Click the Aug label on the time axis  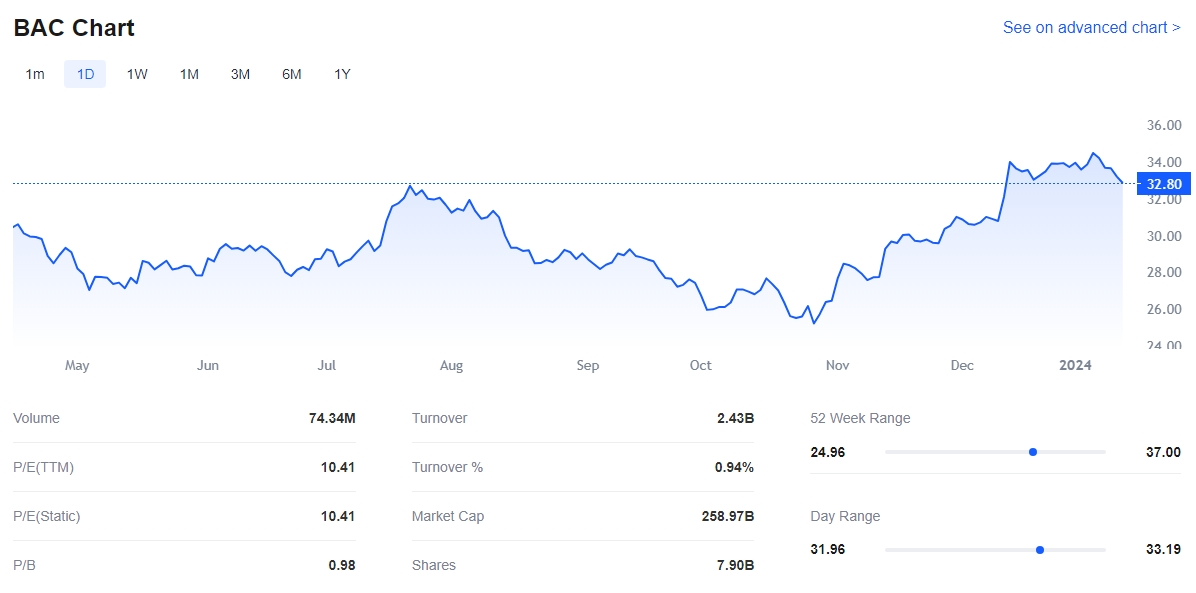click(x=451, y=365)
